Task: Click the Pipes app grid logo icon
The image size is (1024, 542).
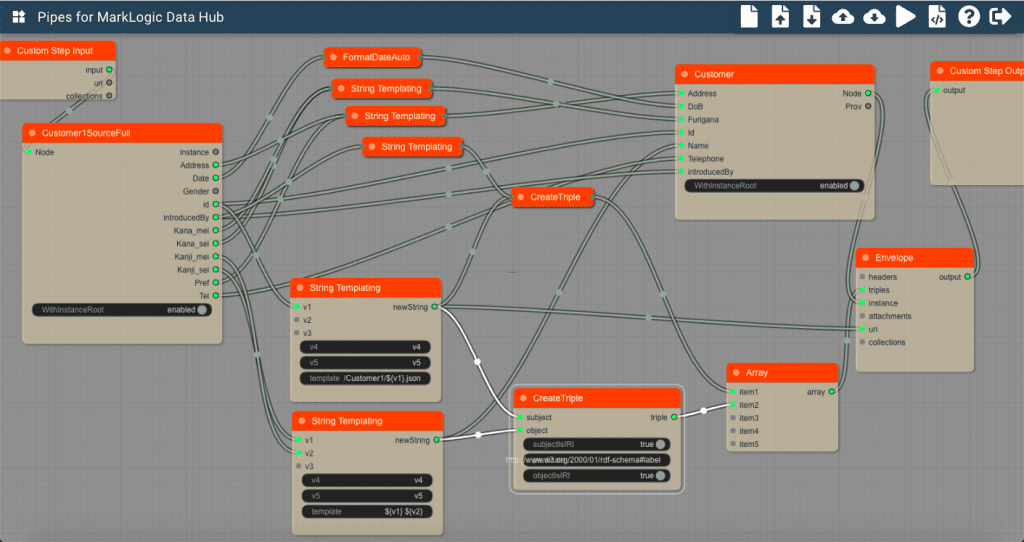Action: [x=18, y=18]
